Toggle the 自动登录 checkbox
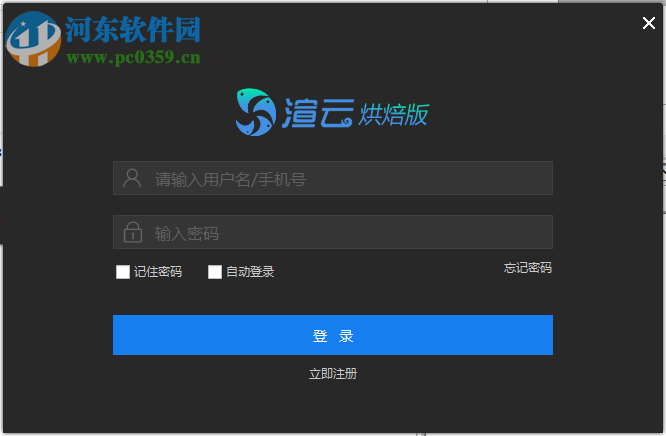This screenshot has width=666, height=436. coord(215,272)
